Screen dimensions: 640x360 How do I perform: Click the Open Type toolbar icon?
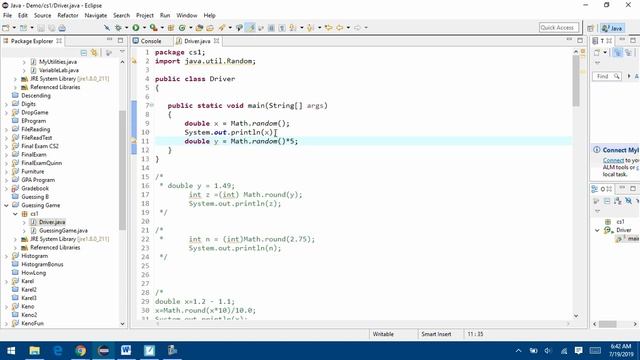click(199, 28)
